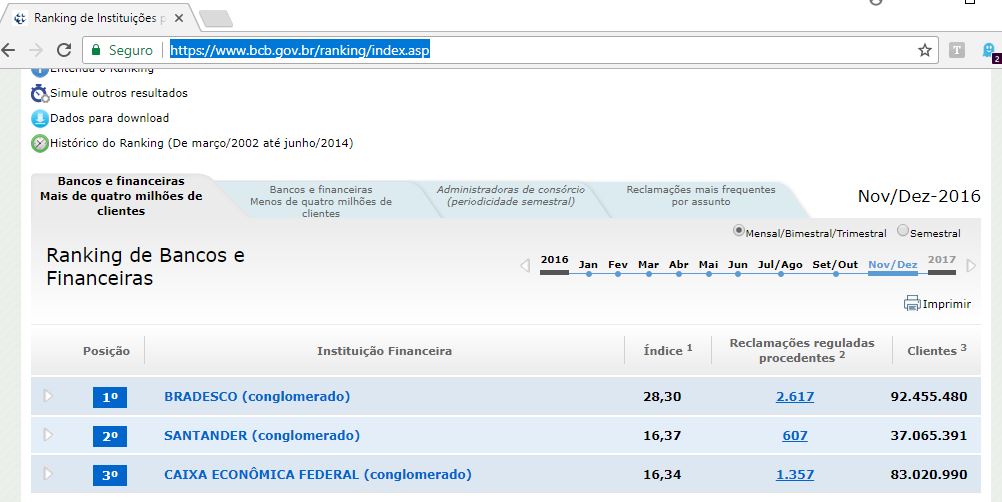Select Mai on the timeline
Image resolution: width=1002 pixels, height=502 pixels.
[708, 264]
